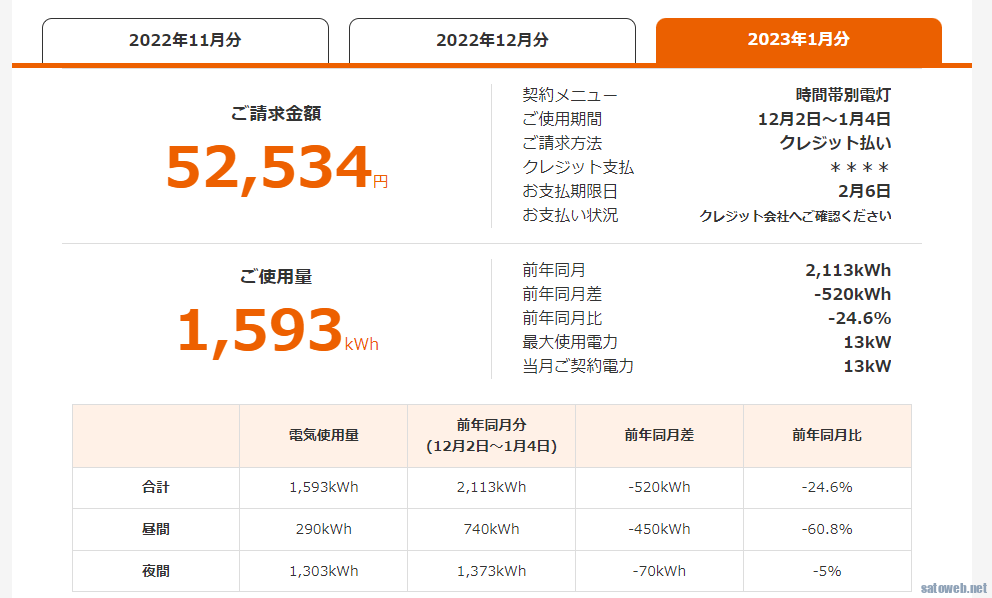The width and height of the screenshot is (992, 598).
Task: Open the 2022年12月分 tab
Action: click(x=492, y=40)
